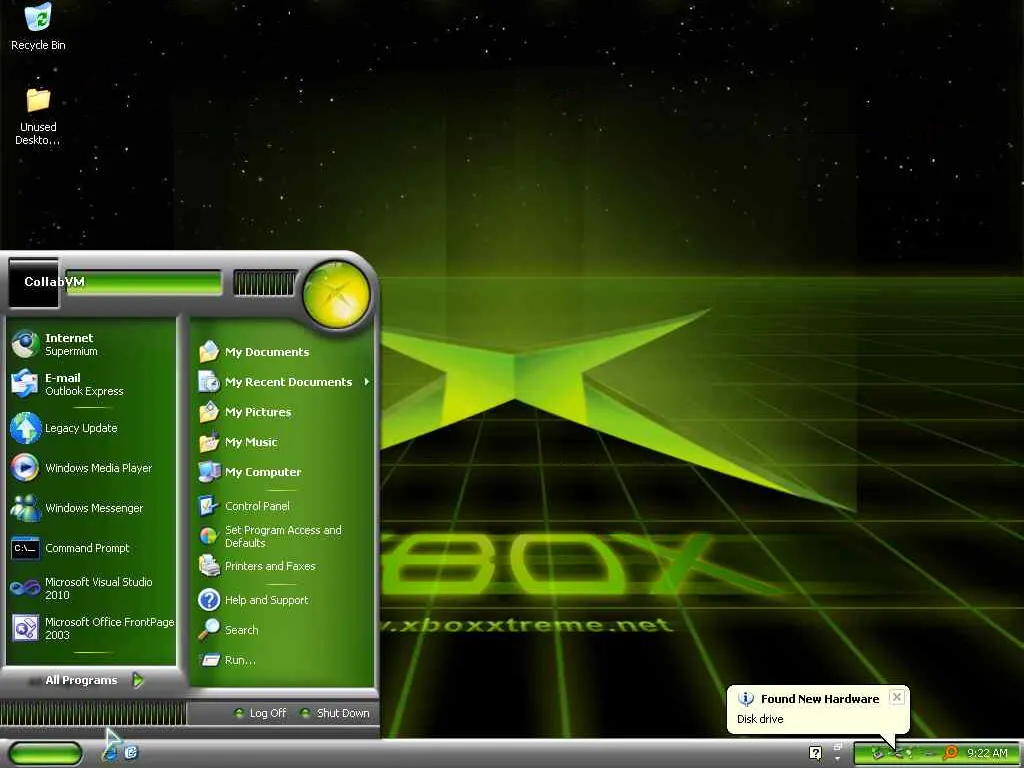Click the green Start button
The height and width of the screenshot is (768, 1024).
(x=45, y=754)
